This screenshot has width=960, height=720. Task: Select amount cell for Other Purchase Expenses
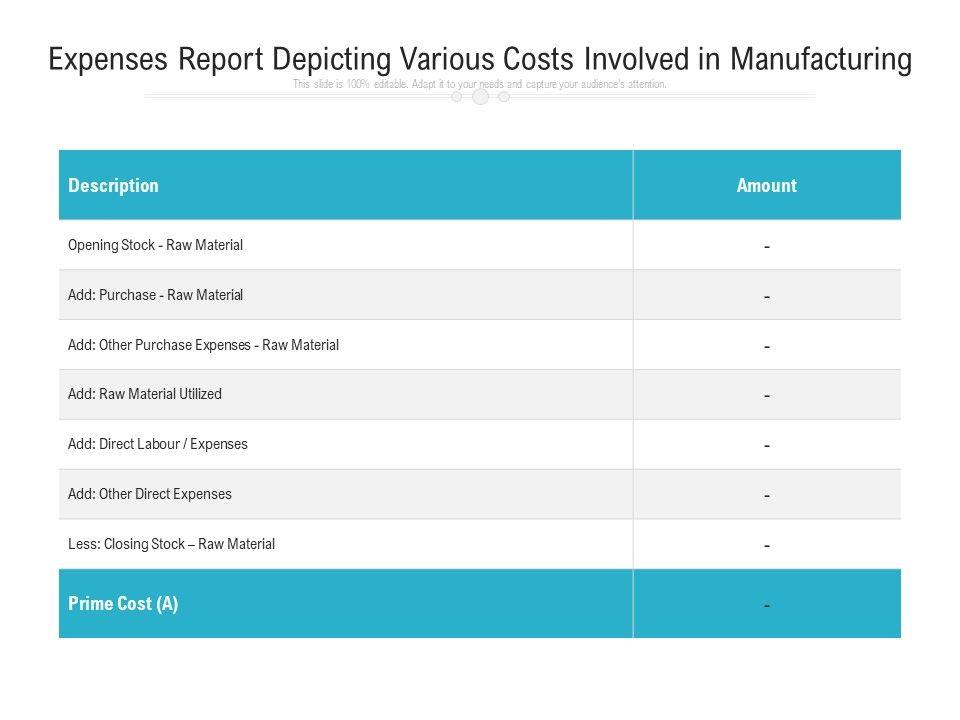(766, 346)
